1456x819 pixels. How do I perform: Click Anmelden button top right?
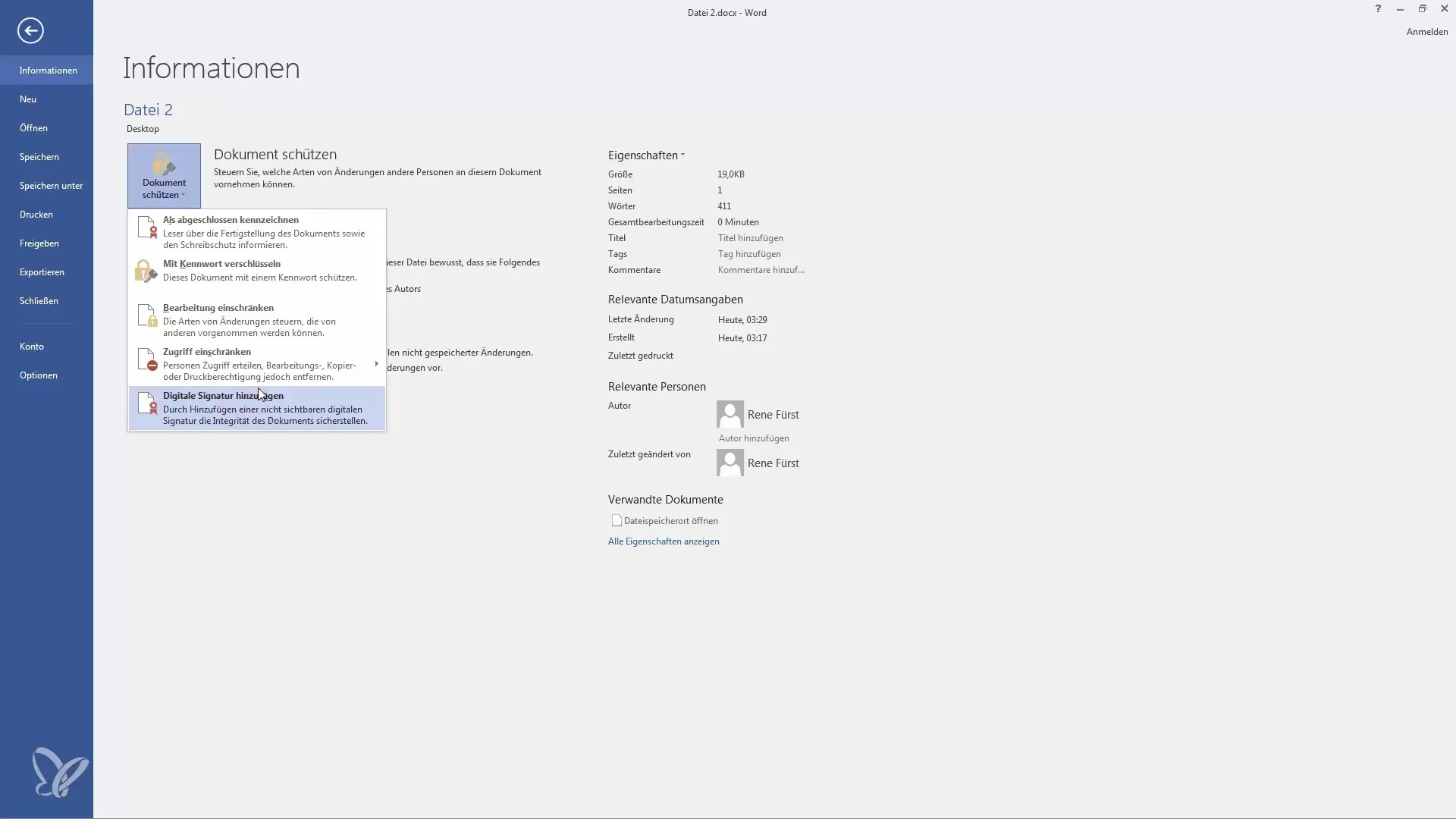1425,31
